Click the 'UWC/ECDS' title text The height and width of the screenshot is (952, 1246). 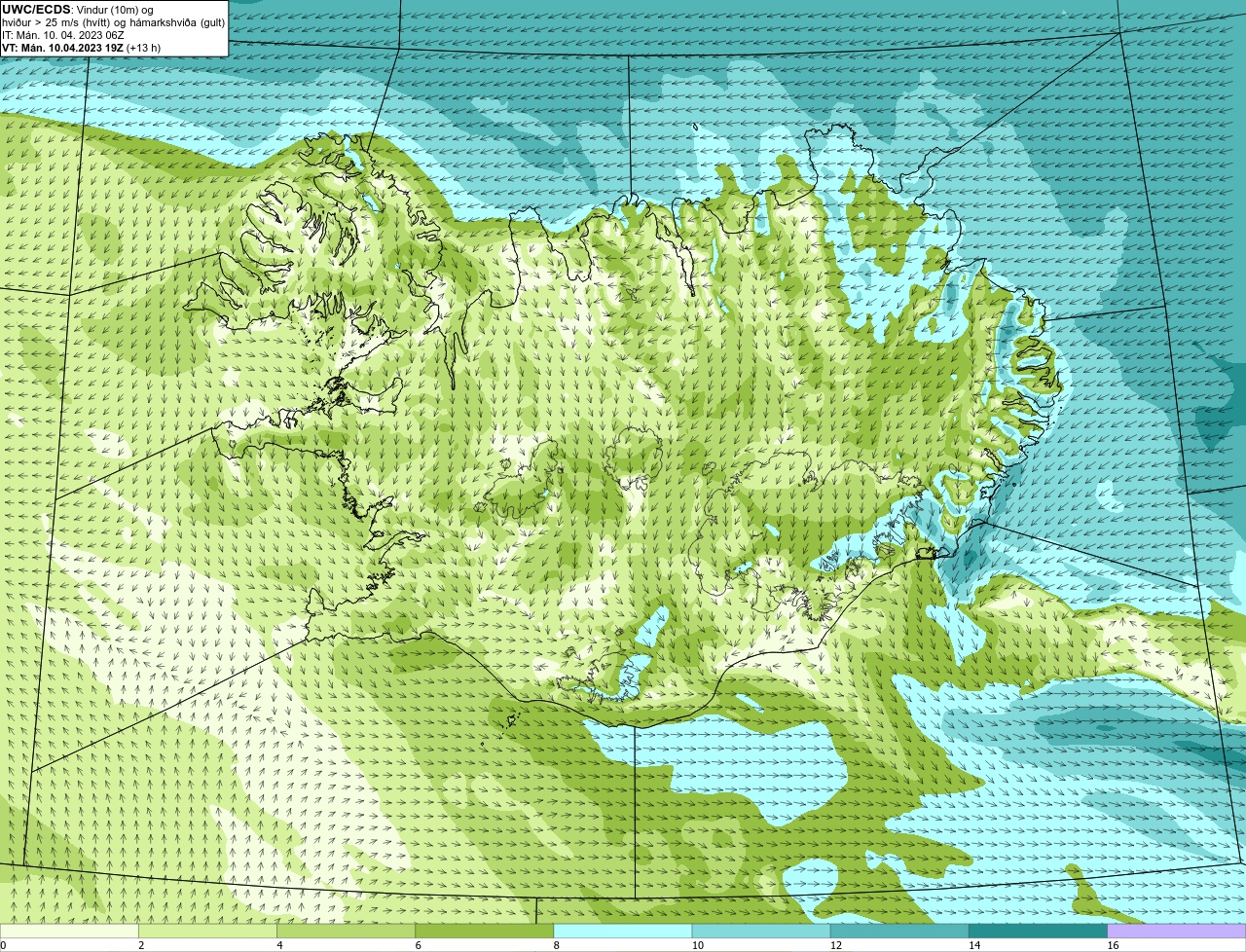(36, 10)
